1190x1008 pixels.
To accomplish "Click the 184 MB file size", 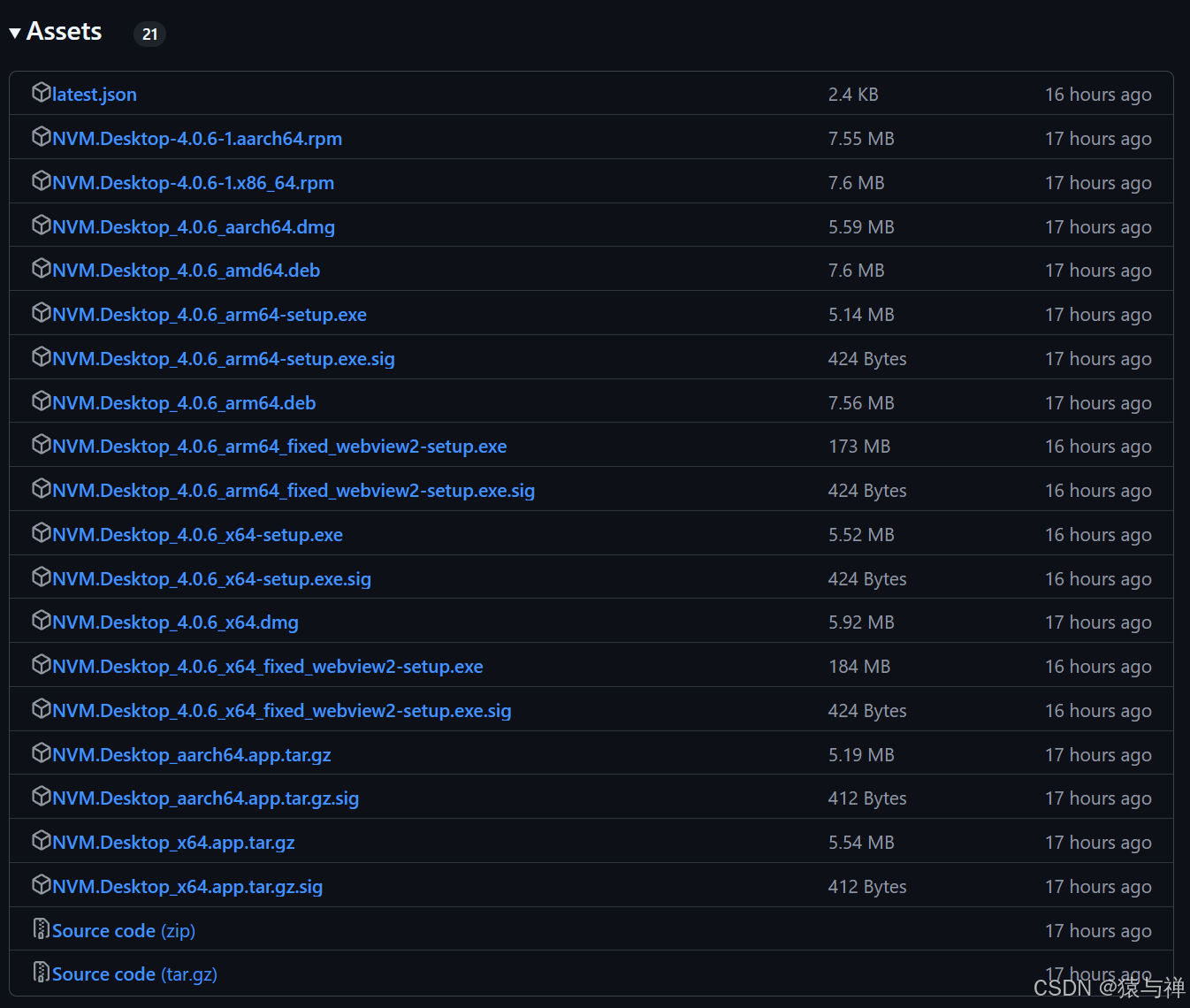I will pyautogui.click(x=859, y=667).
